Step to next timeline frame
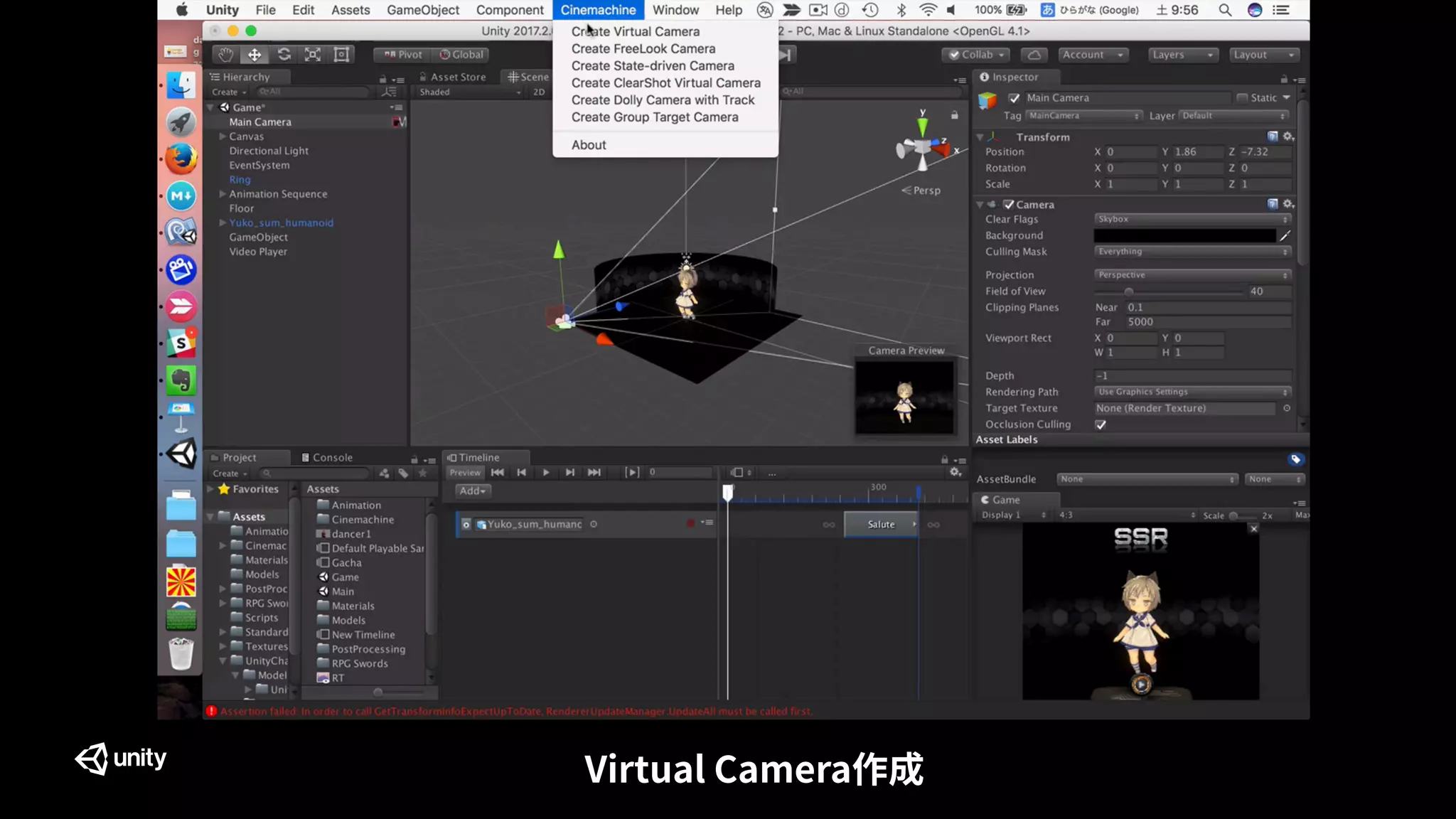 pos(569,473)
